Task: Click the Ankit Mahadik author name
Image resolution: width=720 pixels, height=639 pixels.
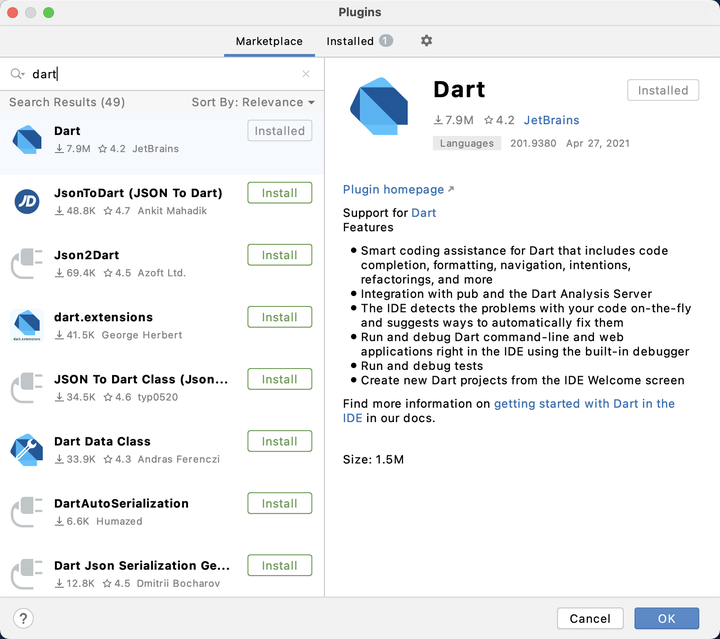Action: pos(172,211)
